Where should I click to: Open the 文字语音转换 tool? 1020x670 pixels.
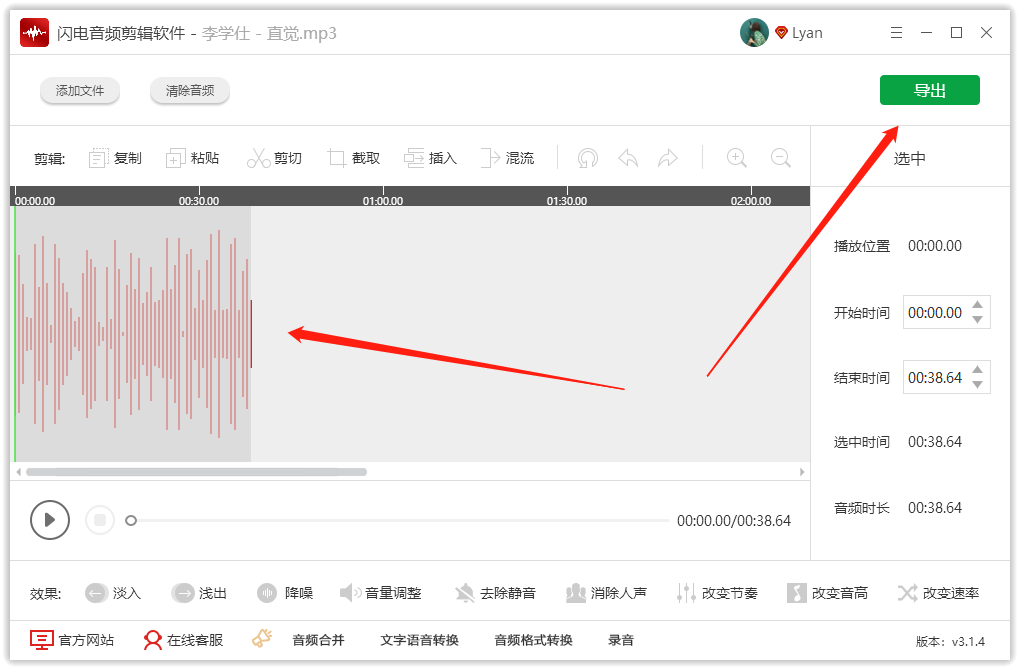(420, 640)
